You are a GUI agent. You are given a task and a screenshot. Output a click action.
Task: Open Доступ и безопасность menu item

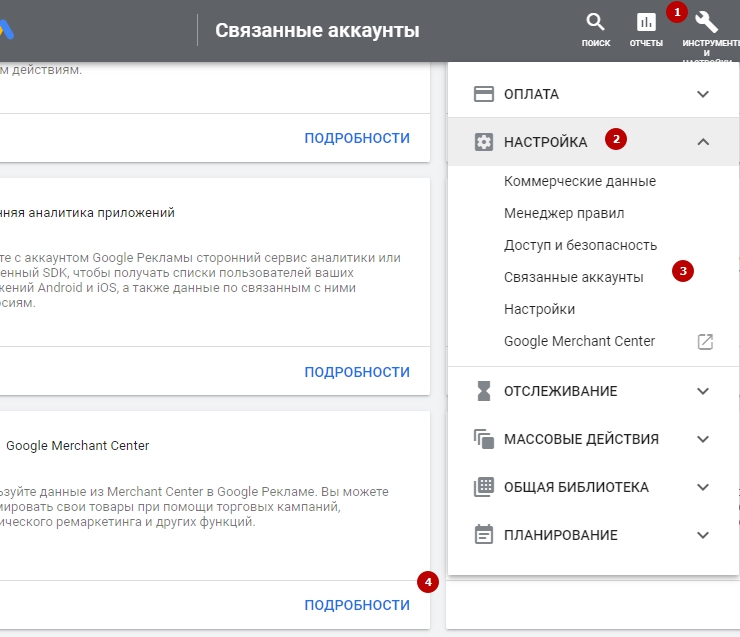pyautogui.click(x=580, y=245)
